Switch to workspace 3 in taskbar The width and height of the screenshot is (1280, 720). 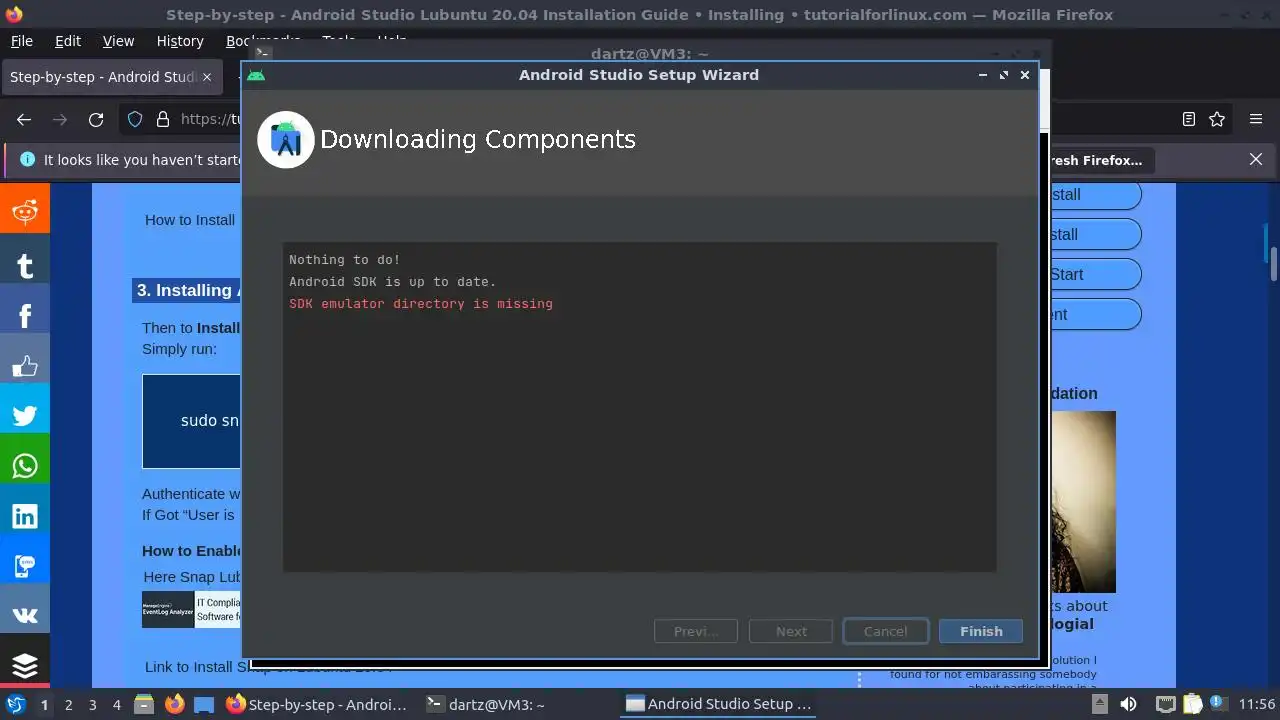click(92, 705)
